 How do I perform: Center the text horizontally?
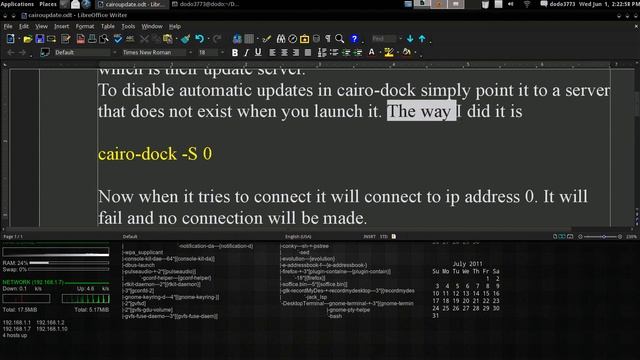click(284, 52)
